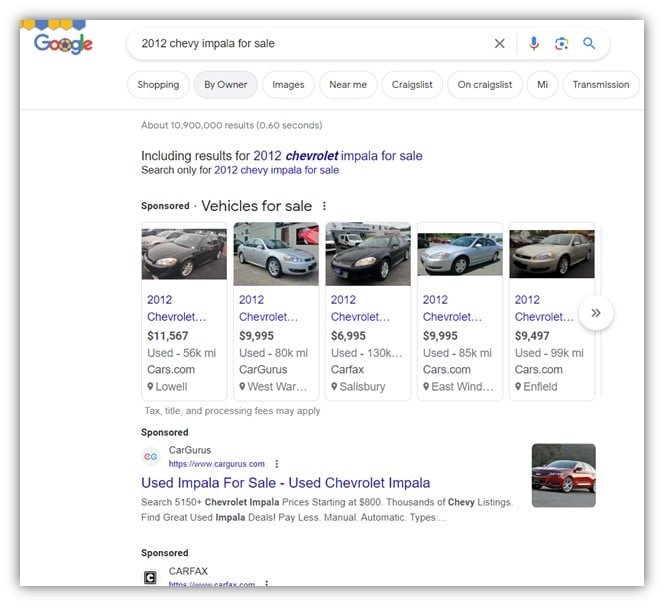Open Used Impala For Sale ad headline

click(286, 483)
